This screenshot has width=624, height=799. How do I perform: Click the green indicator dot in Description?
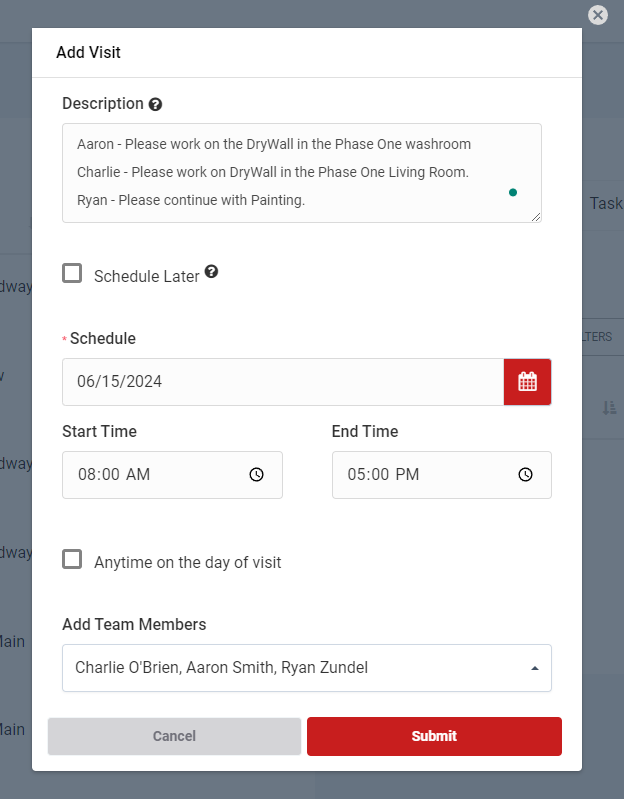513,192
